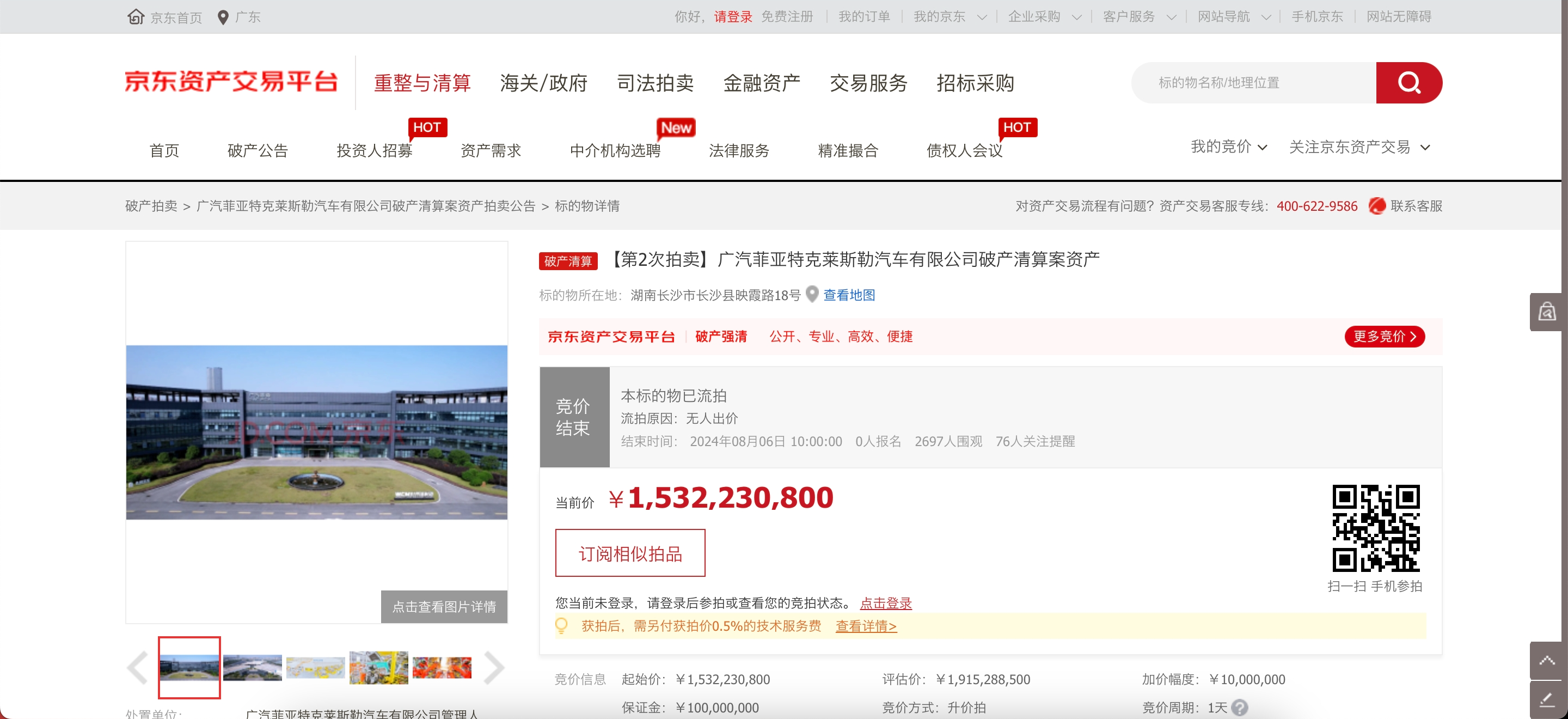Click the scroll-to-top arrow on sidebar
1568x719 pixels.
click(1547, 661)
